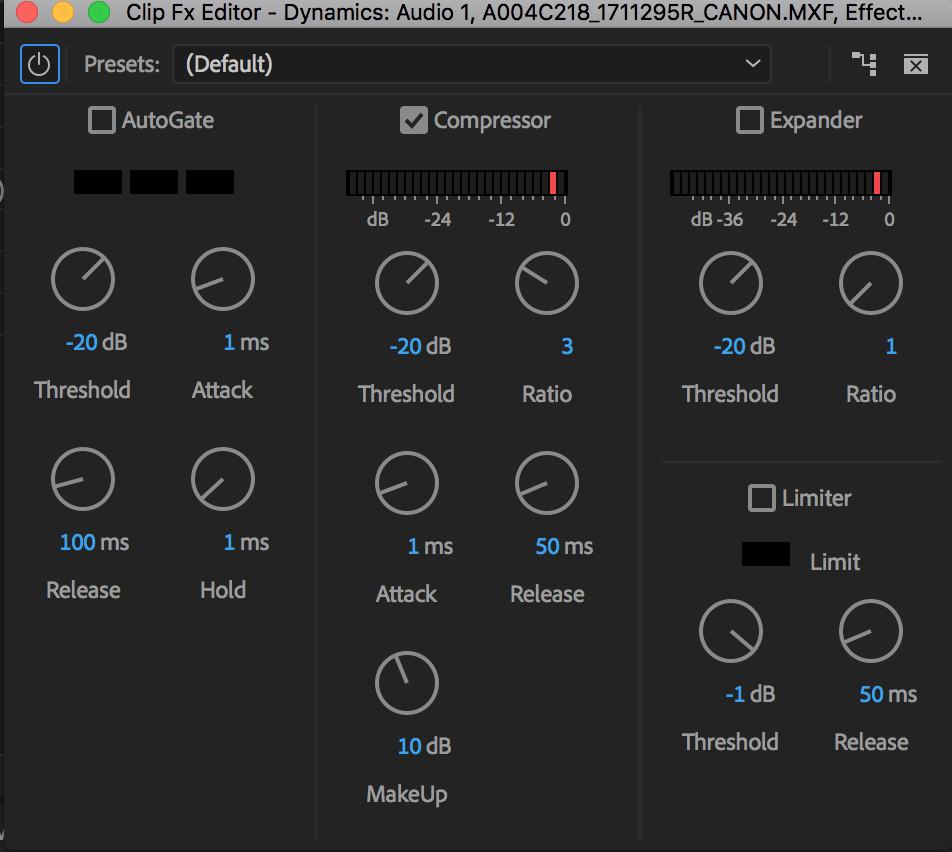Click Expander Ratio value 1
952x852 pixels.
[891, 346]
